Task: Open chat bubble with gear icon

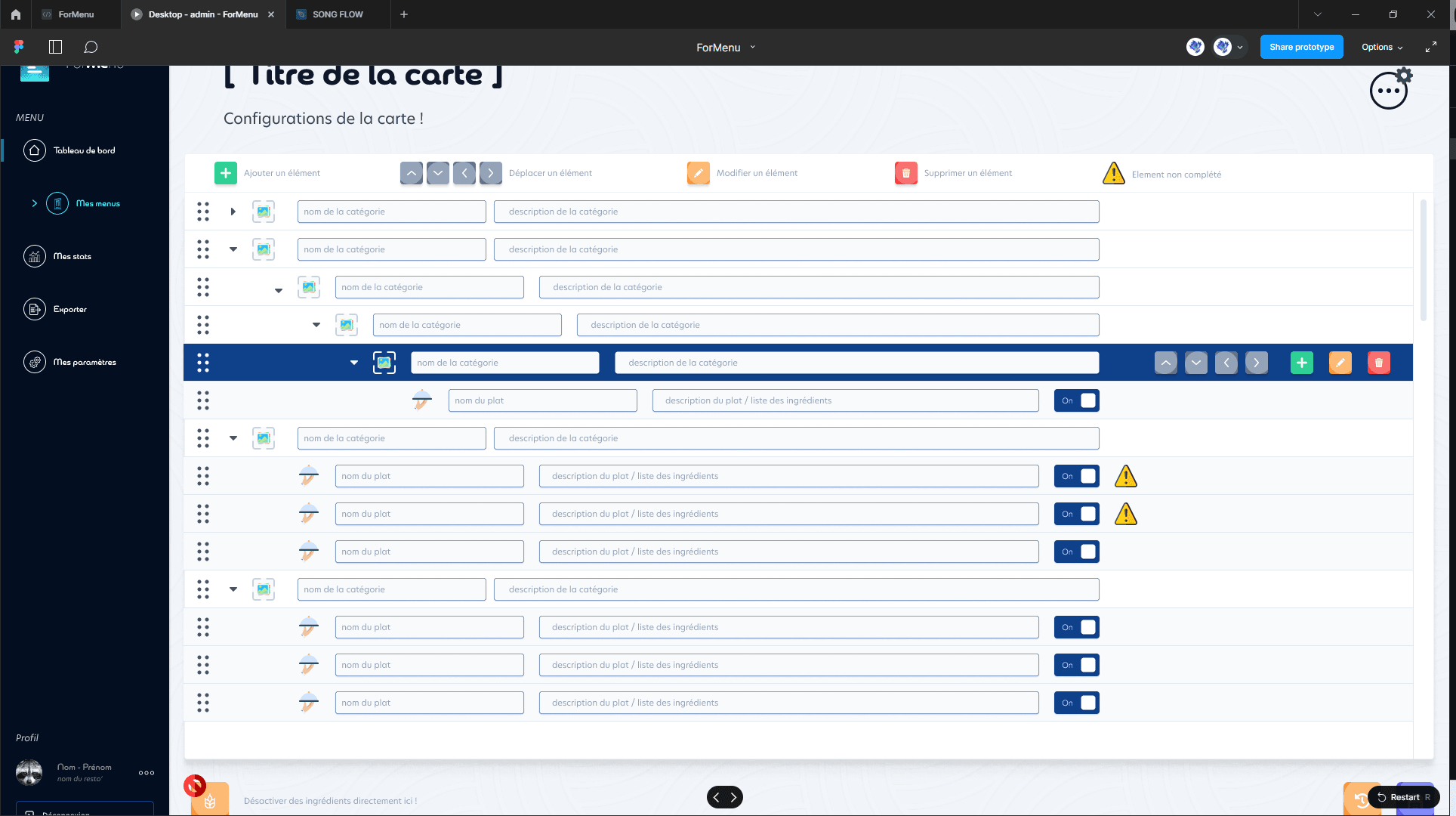Action: coord(1390,90)
